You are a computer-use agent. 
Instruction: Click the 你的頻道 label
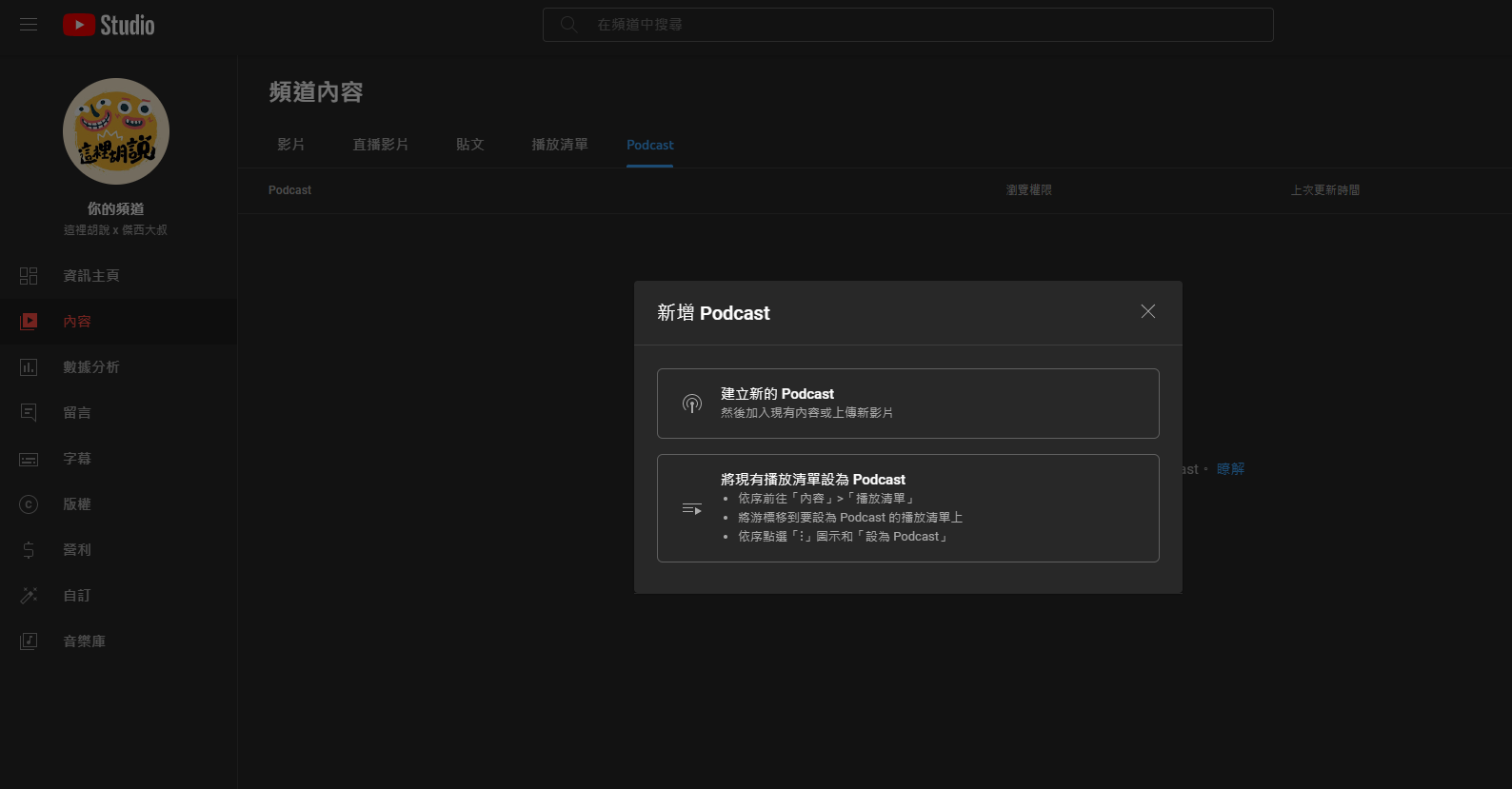point(116,208)
